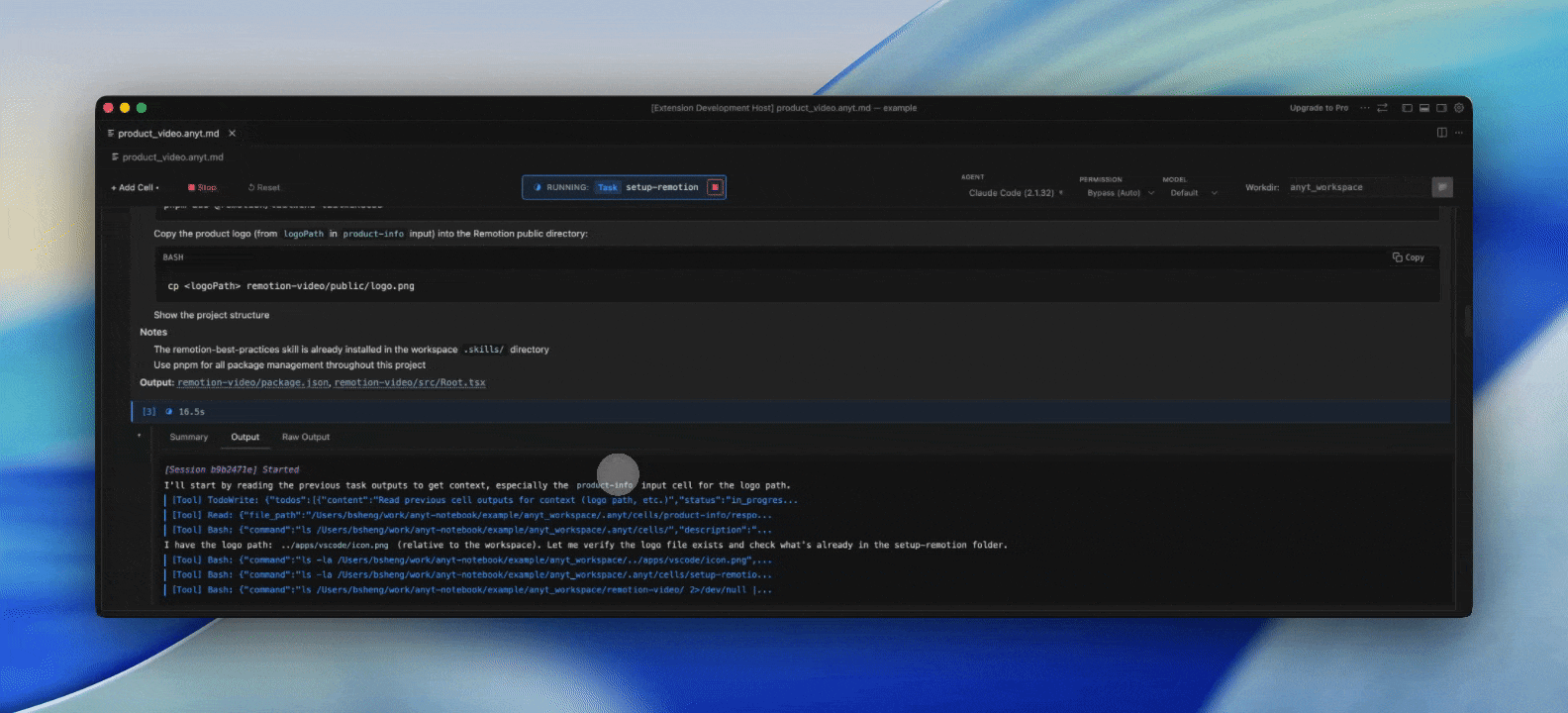Click the Copy button for the bash snippet
Screen dimensions: 1568x713
pyautogui.click(x=1408, y=257)
